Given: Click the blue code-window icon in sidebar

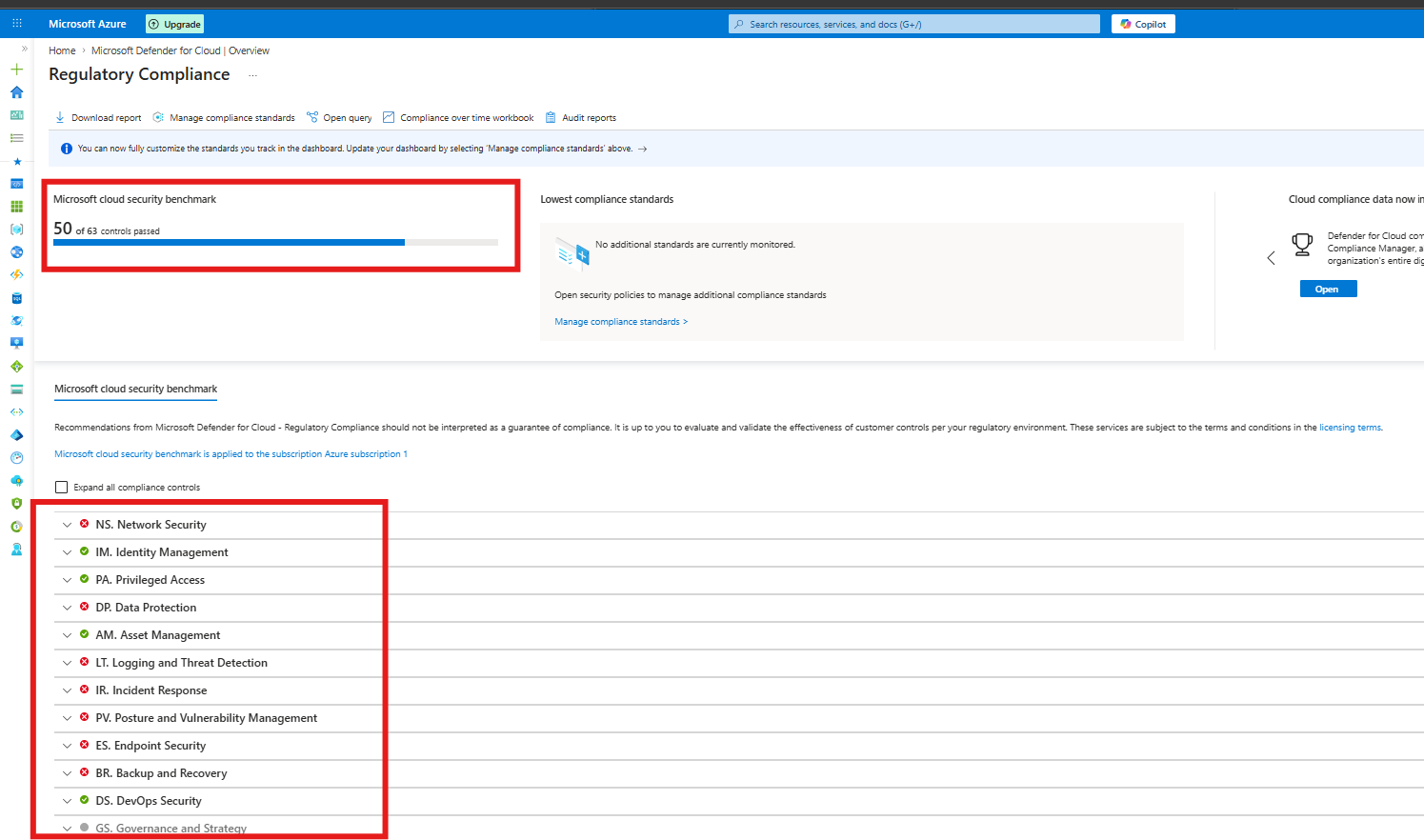Looking at the screenshot, I should 16,184.
